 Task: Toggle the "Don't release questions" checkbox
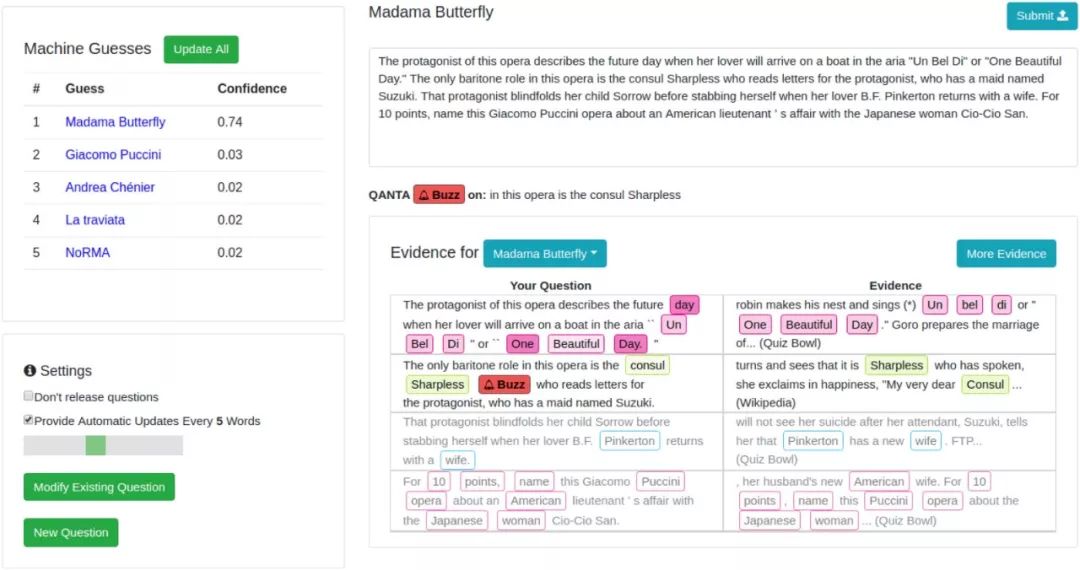[28, 396]
